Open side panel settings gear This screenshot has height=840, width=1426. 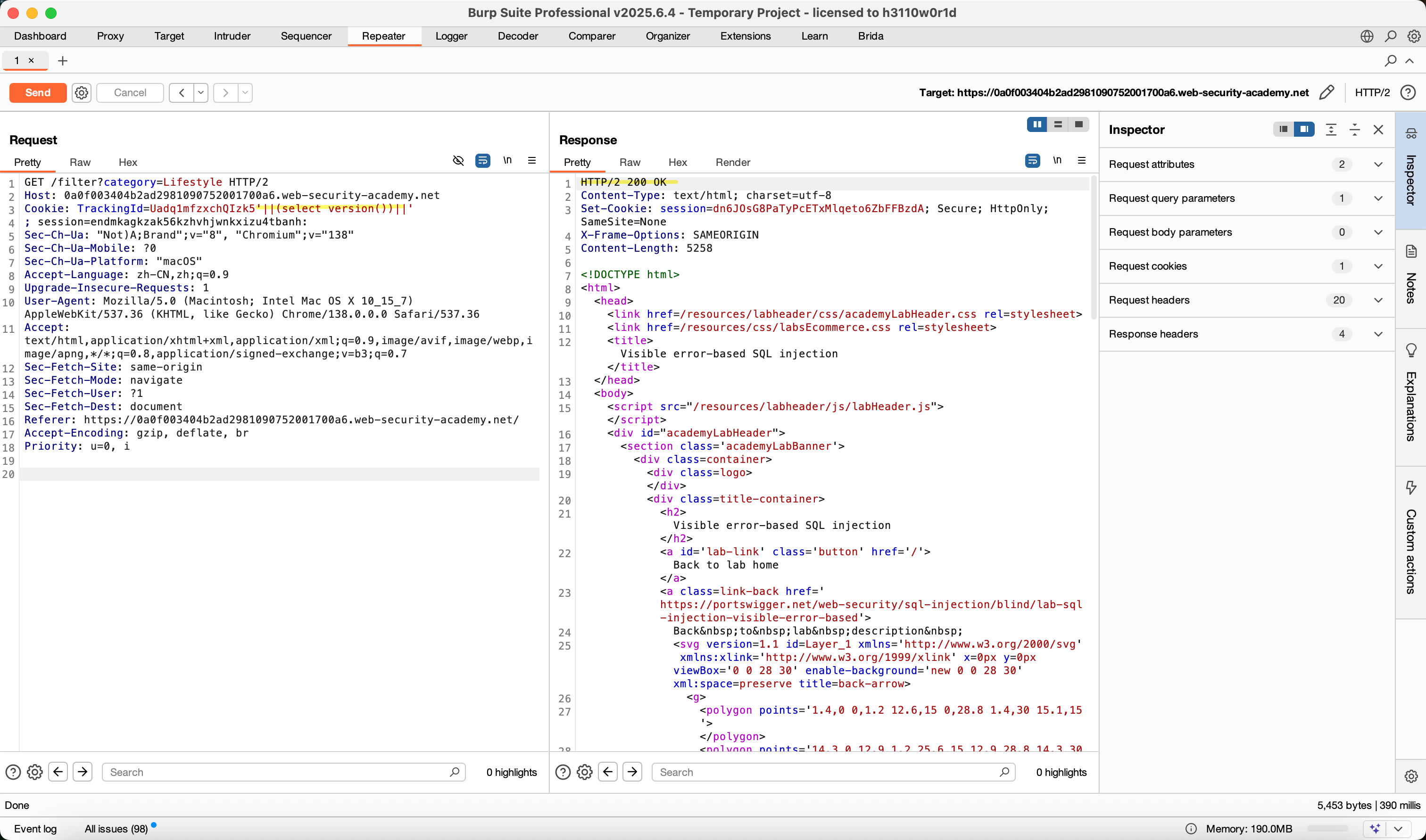coord(1411,776)
